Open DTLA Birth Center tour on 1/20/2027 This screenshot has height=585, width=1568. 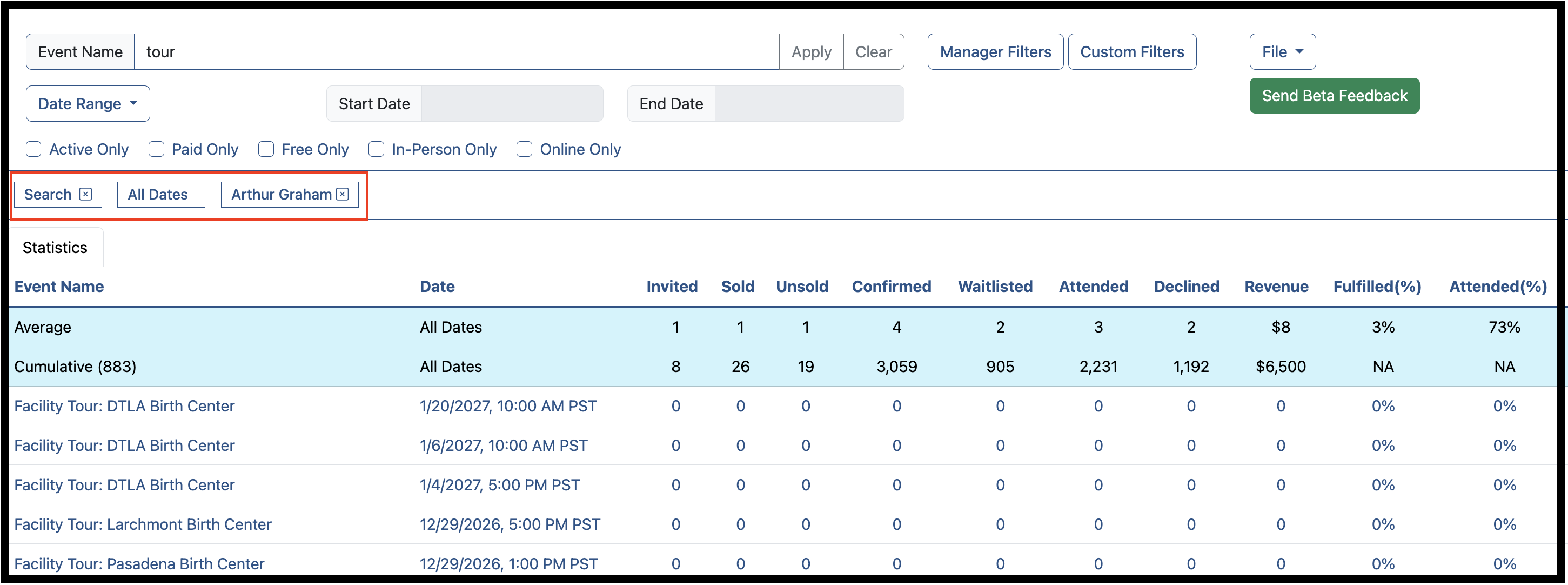124,406
